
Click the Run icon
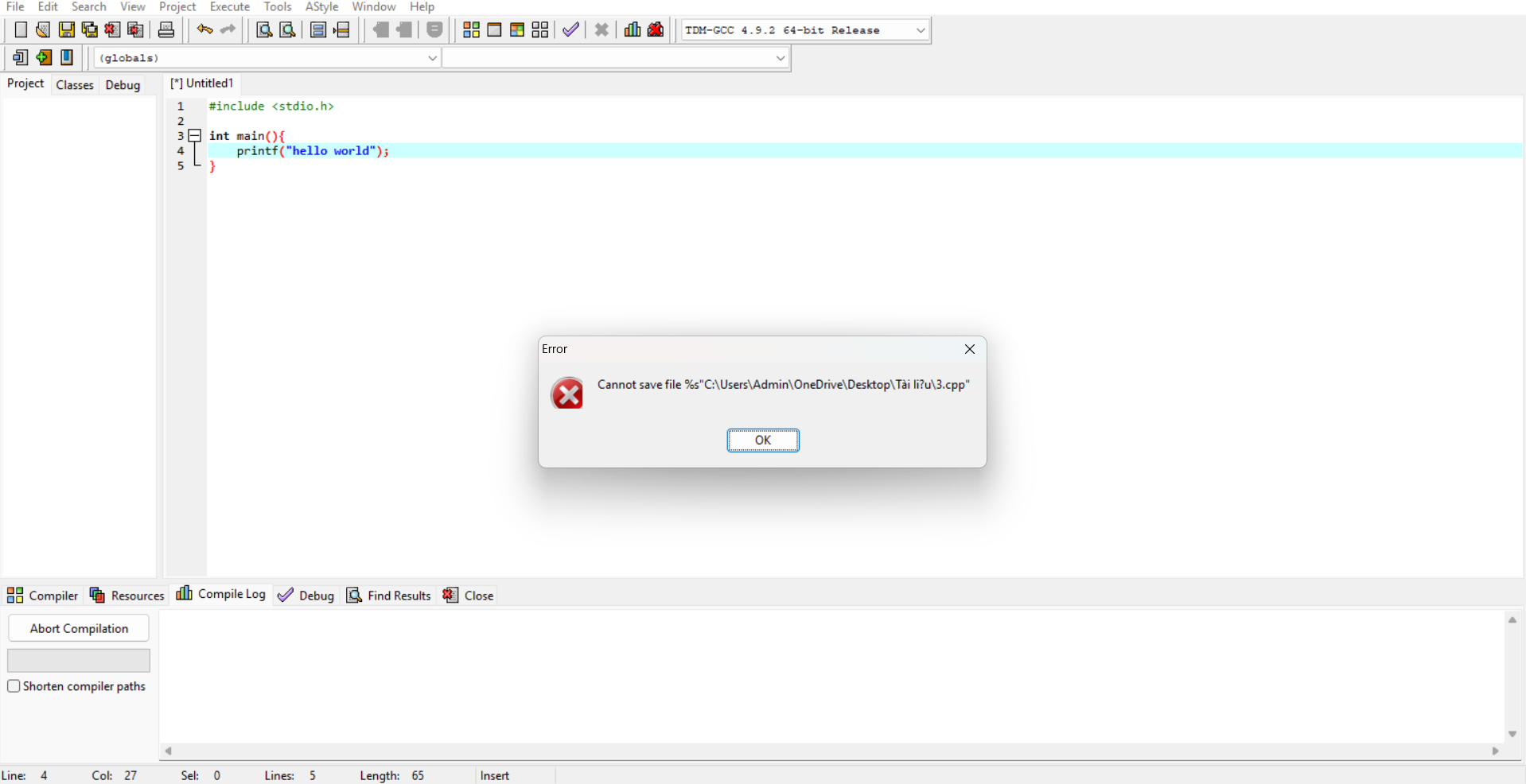(494, 30)
